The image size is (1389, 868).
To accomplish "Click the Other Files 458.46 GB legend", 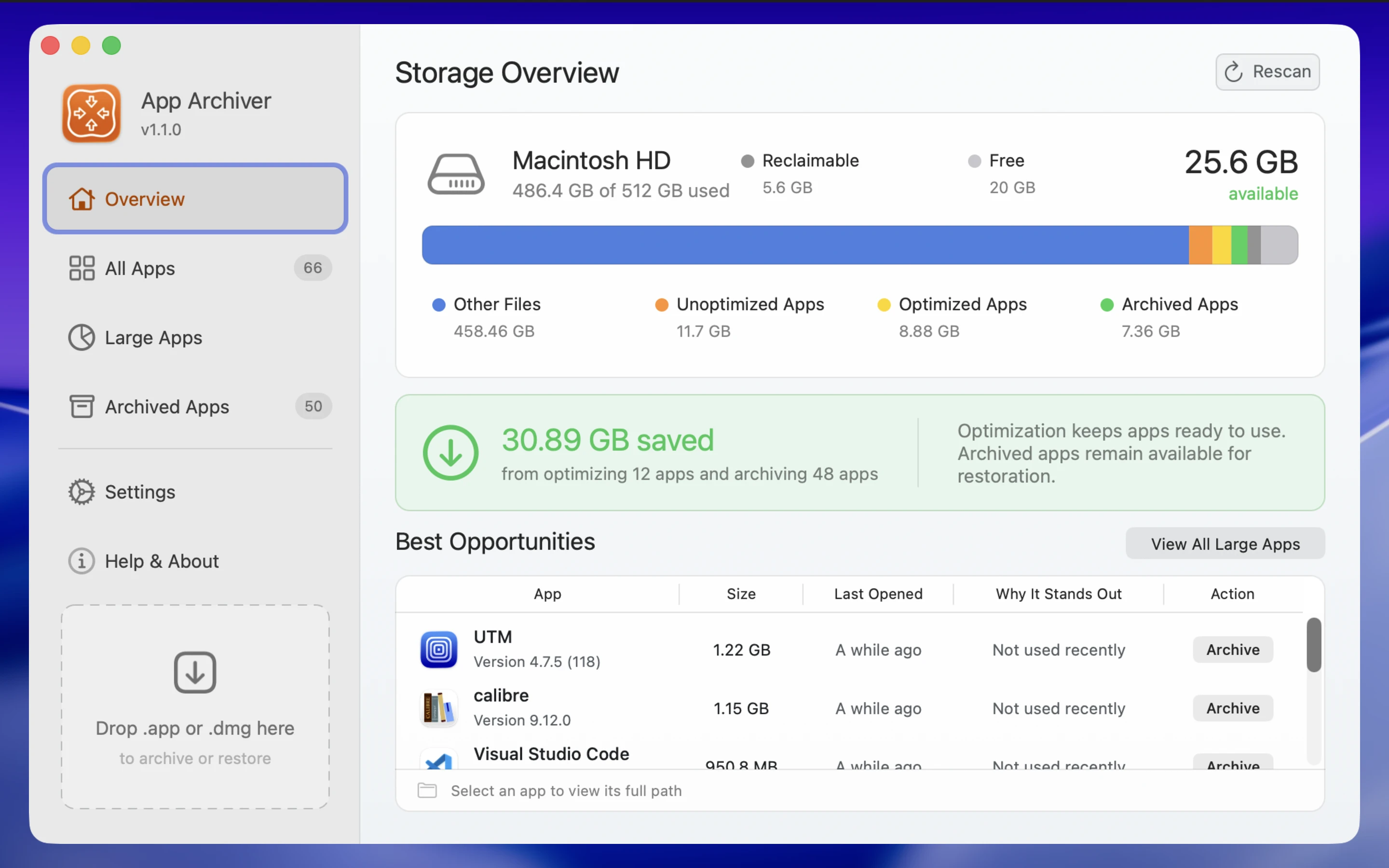I will [486, 317].
